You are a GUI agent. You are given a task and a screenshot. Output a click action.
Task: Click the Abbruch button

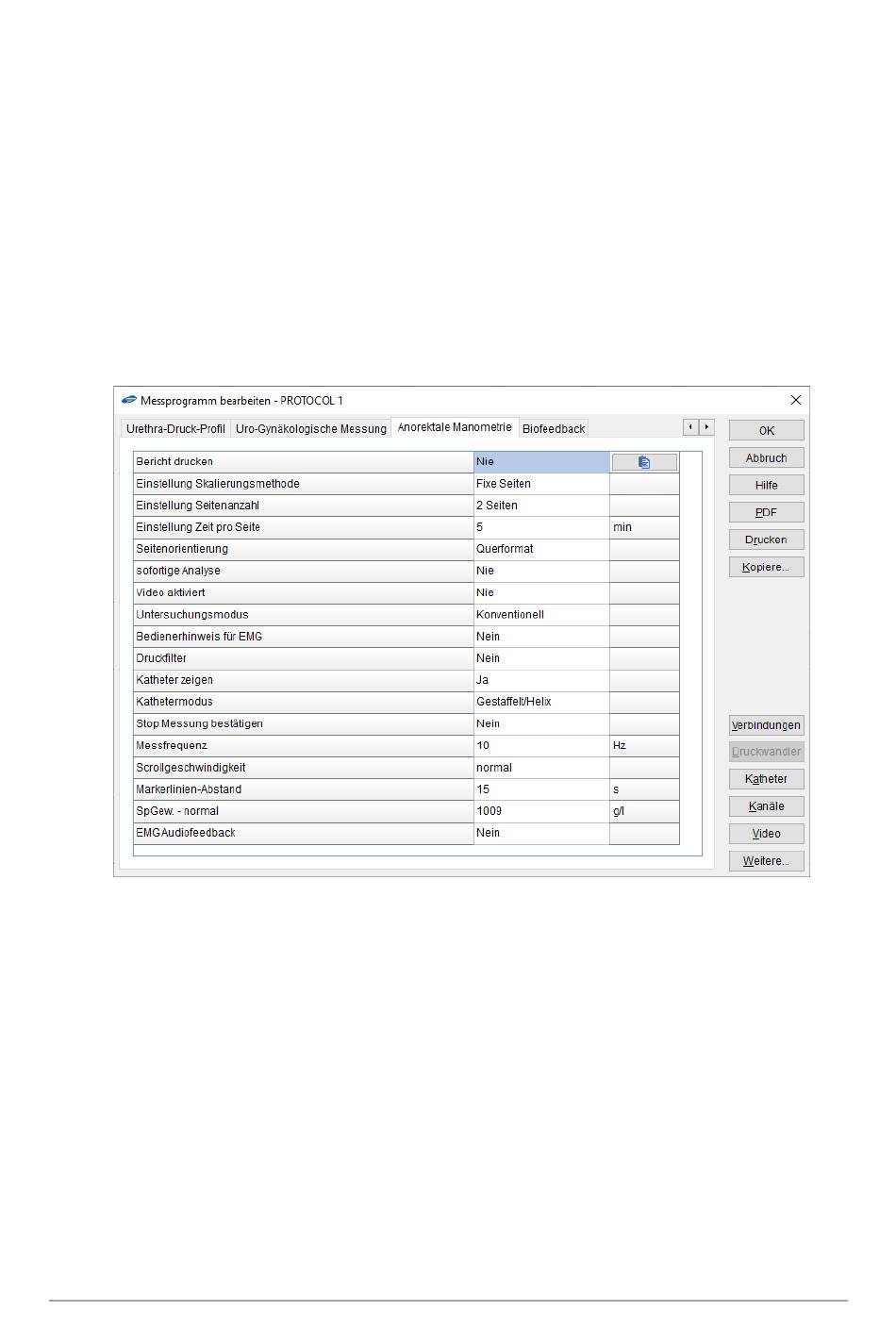[x=766, y=457]
